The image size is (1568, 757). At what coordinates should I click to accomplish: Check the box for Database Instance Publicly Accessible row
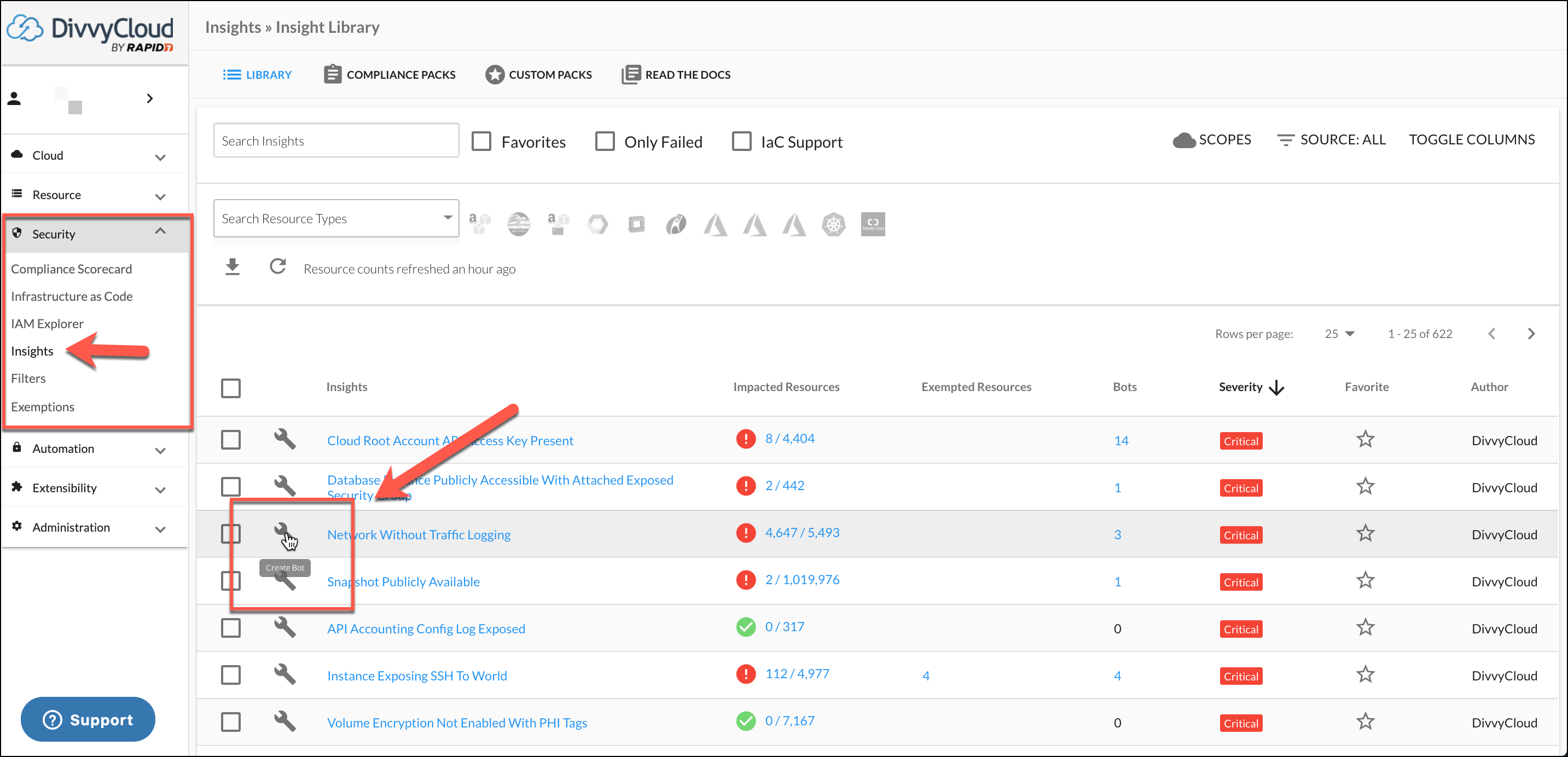[x=231, y=486]
